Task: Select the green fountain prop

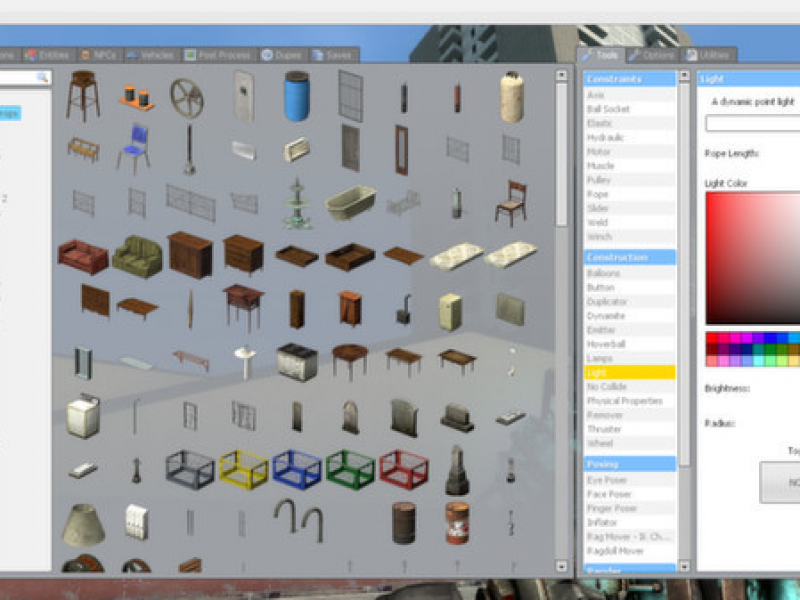Action: 297,204
